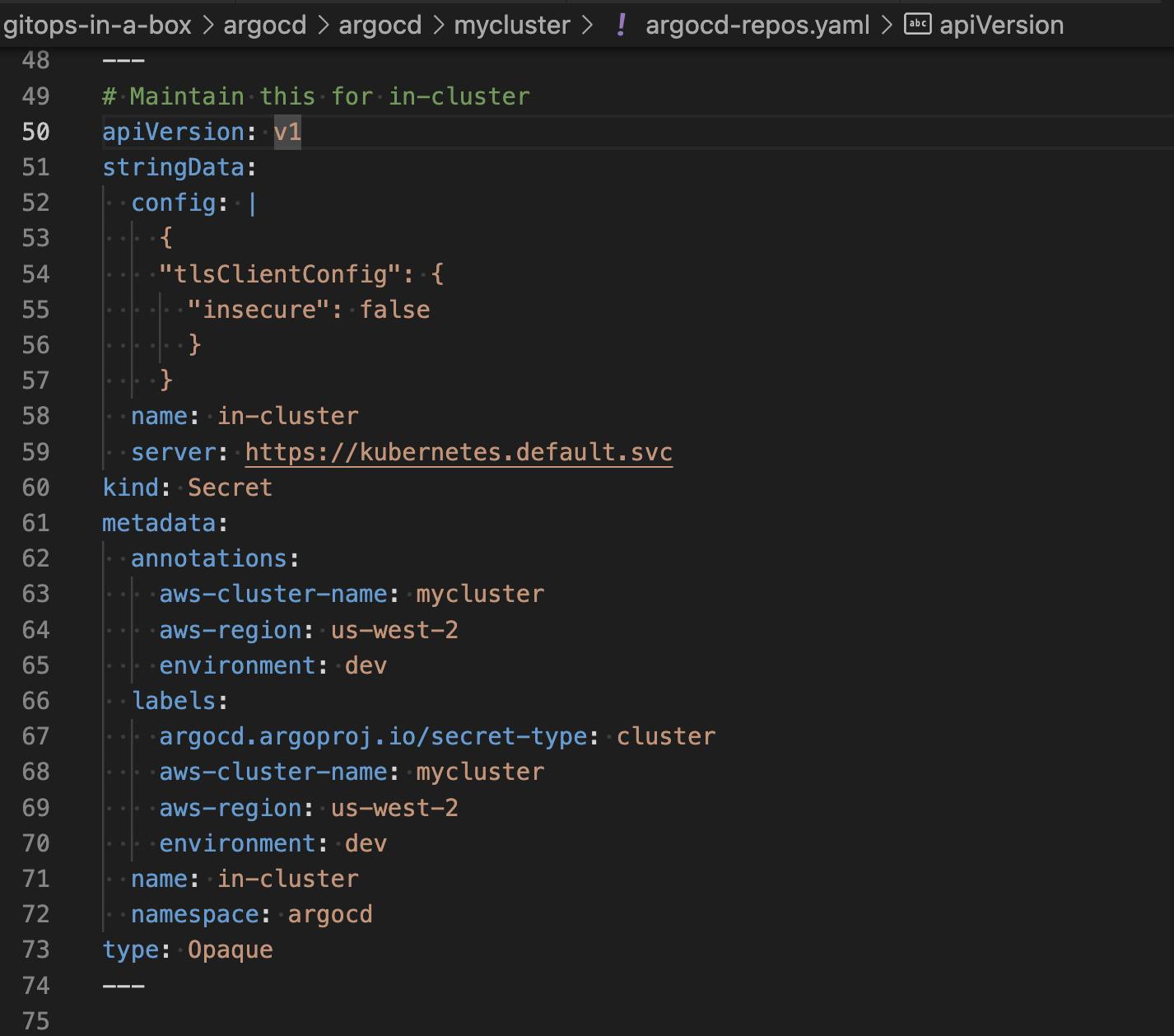Select the mycluster breadcrumb segment

(x=512, y=26)
